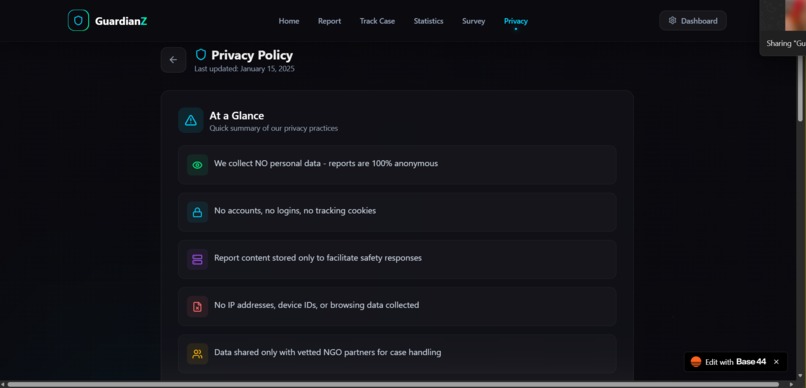Switch to the Statistics page
This screenshot has width=806, height=388.
point(428,21)
